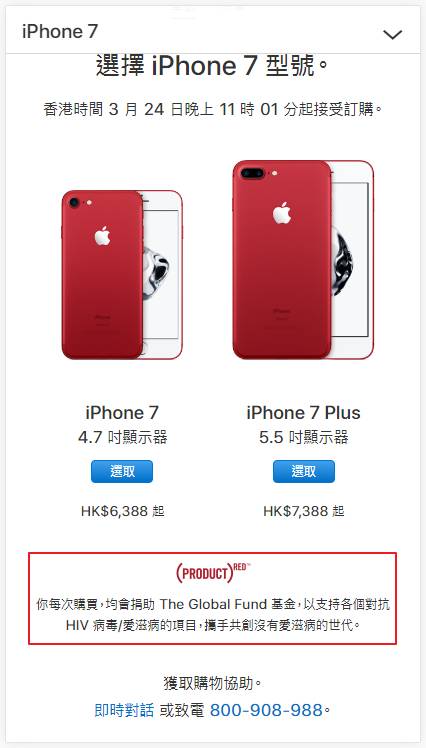Viewport: 426px width, 748px height.
Task: Select the red iPhone 7 Plus product image
Action: 303,260
